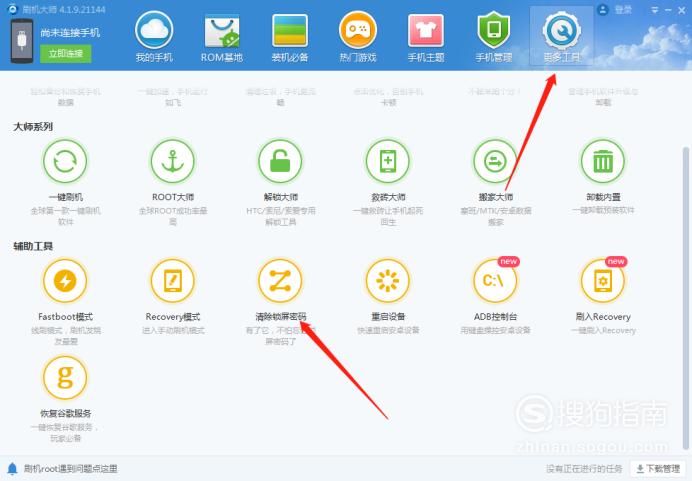The width and height of the screenshot is (692, 481).
Task: Click ADB控制台 label text
Action: click(496, 317)
